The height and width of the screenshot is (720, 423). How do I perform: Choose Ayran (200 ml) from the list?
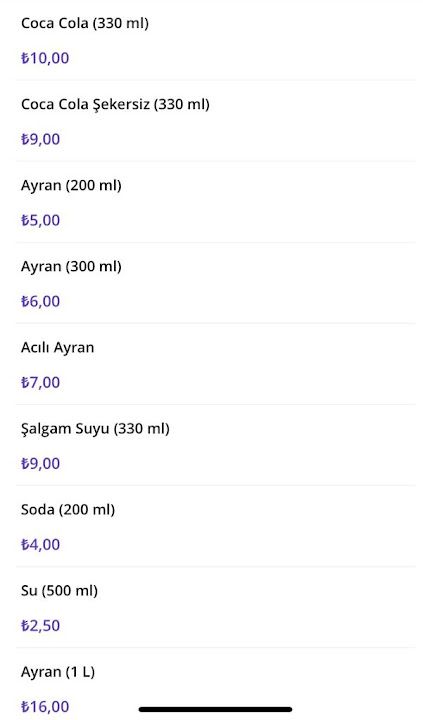[216, 202]
